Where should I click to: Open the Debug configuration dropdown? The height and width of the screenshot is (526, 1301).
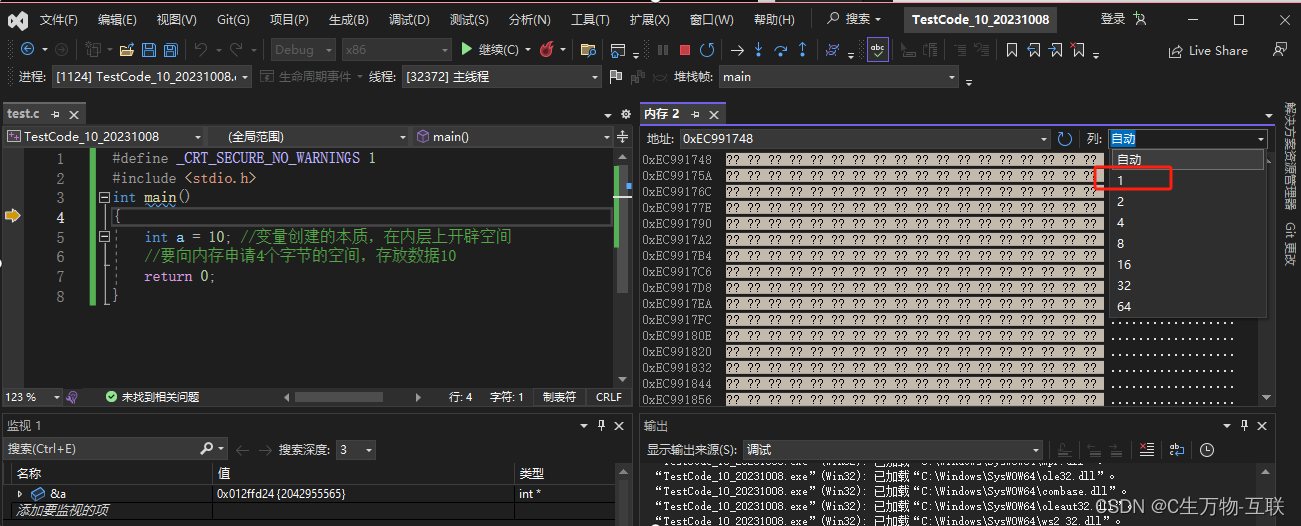[x=302, y=49]
